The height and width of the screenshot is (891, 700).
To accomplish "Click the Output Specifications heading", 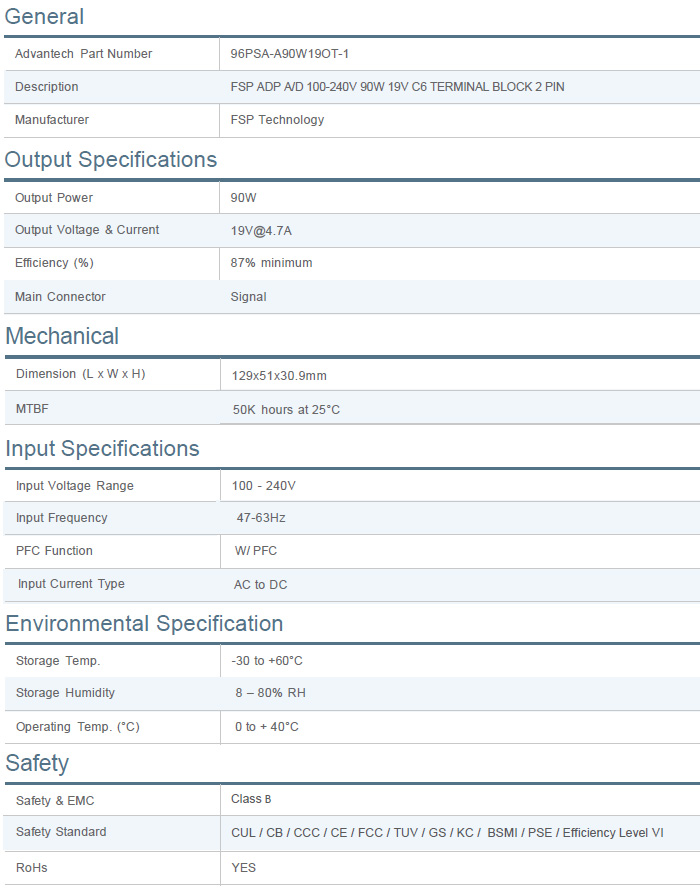I will (x=111, y=160).
